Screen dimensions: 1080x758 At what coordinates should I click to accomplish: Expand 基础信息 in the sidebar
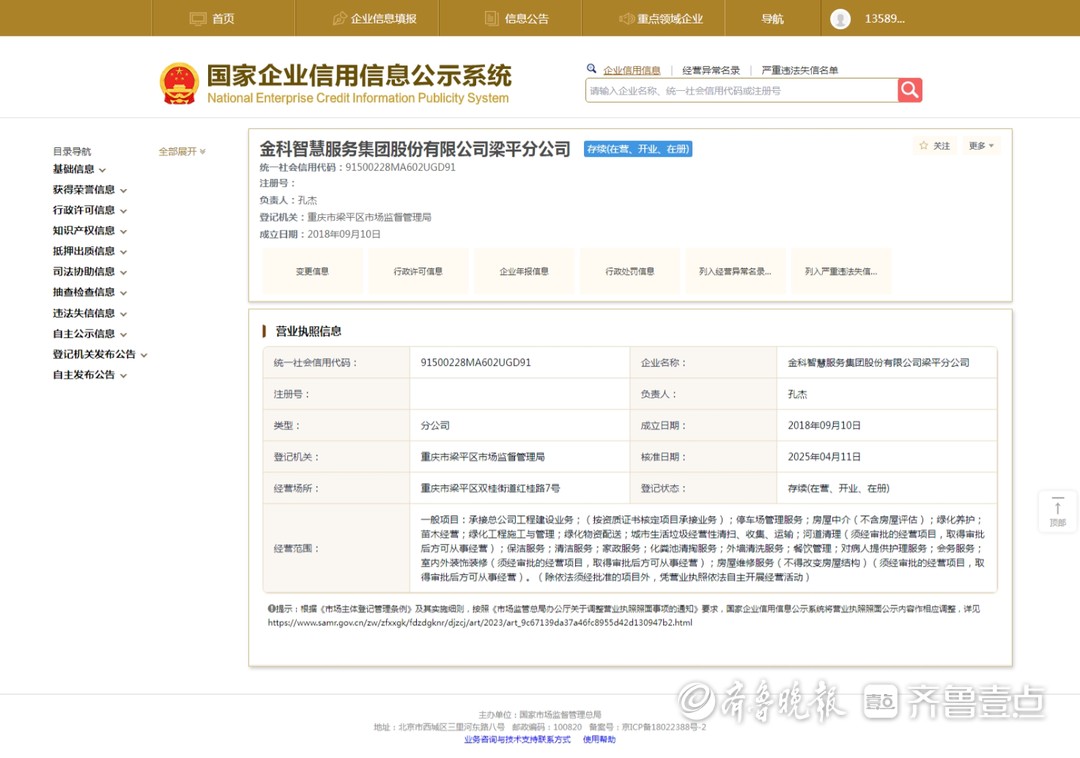coord(79,169)
